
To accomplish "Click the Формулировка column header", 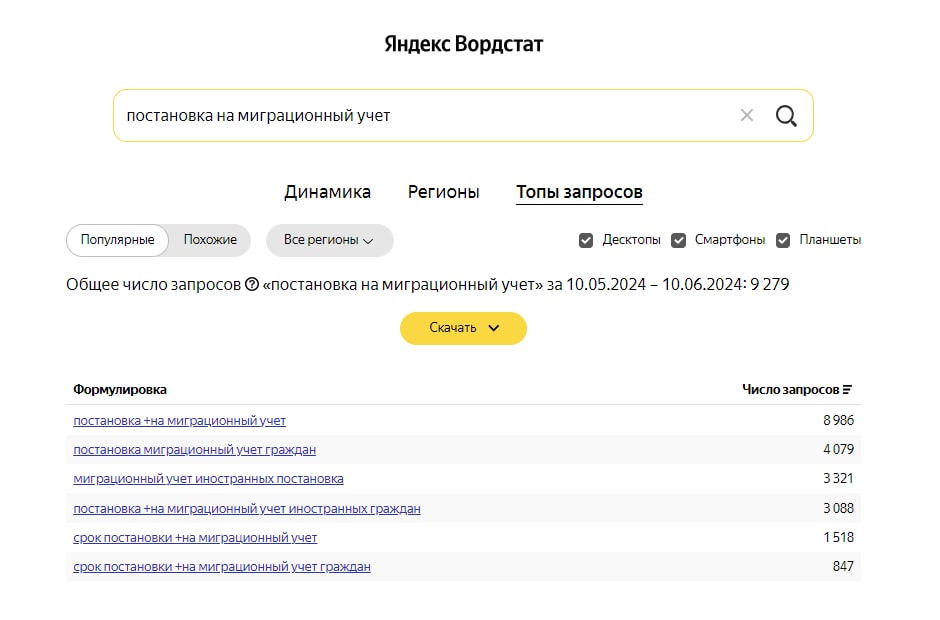I will coord(120,390).
